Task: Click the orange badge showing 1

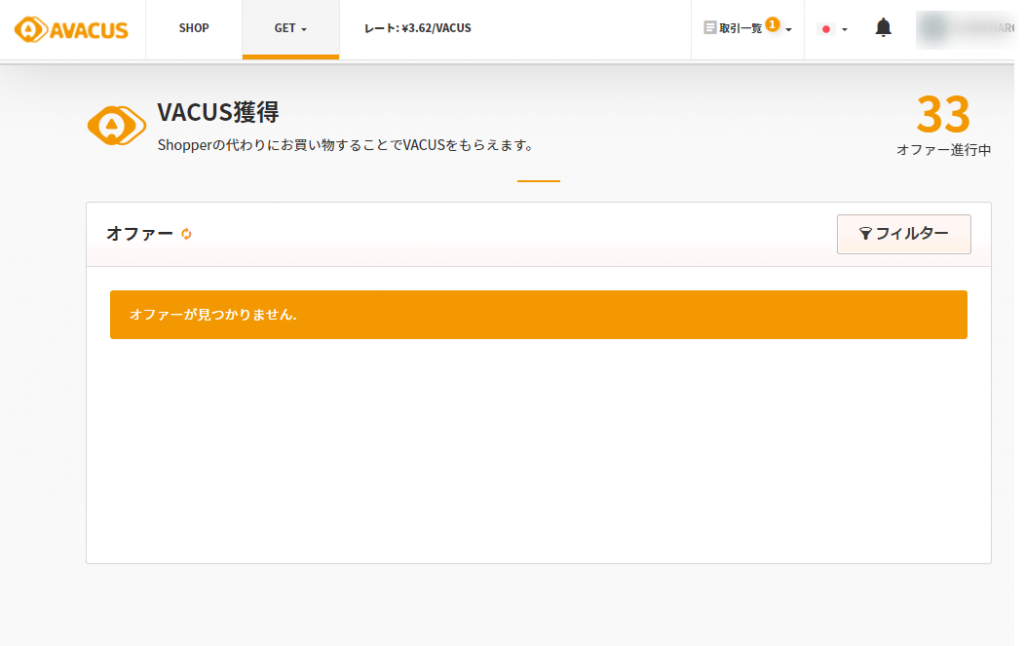Action: pos(772,24)
